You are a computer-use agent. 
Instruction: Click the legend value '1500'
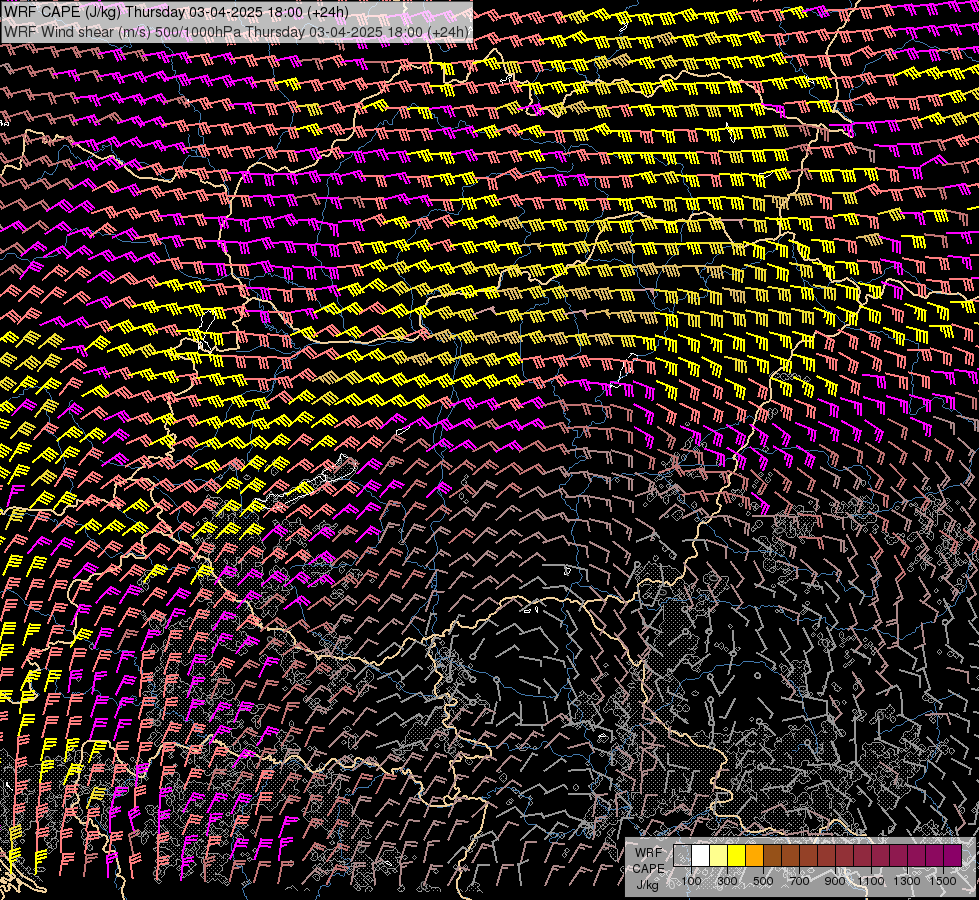click(943, 881)
